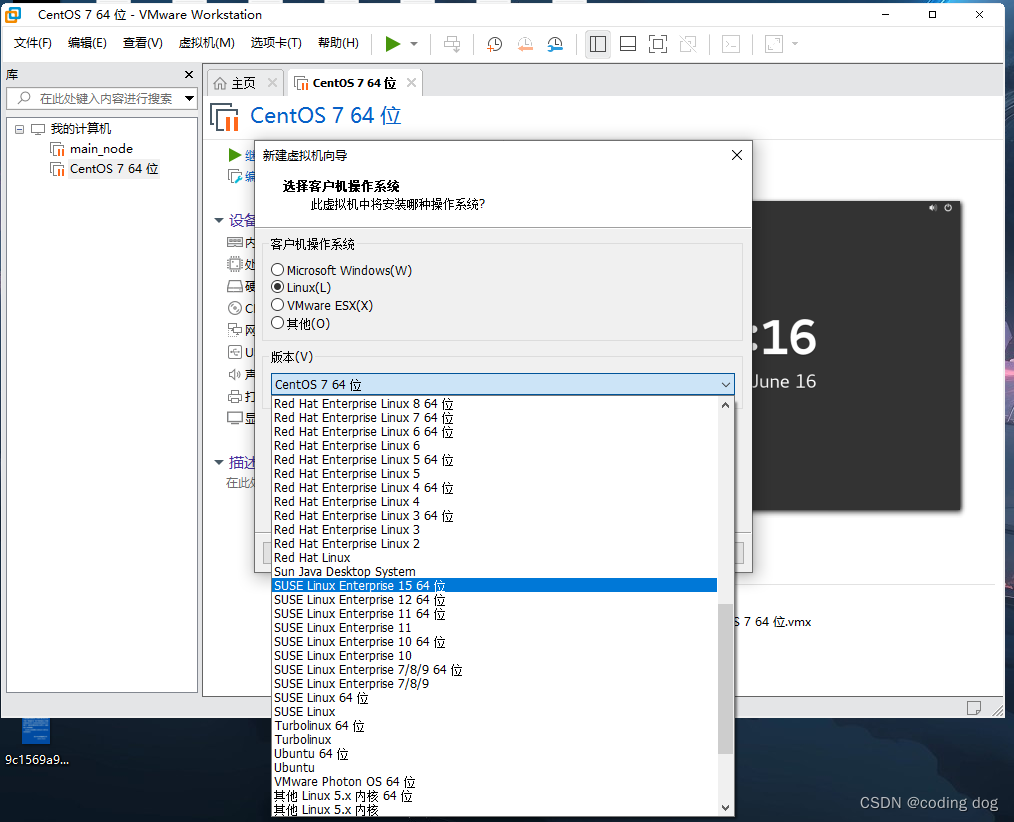Choose Red Hat Enterprise Linux 8 64 位
1014x822 pixels.
pyautogui.click(x=495, y=404)
